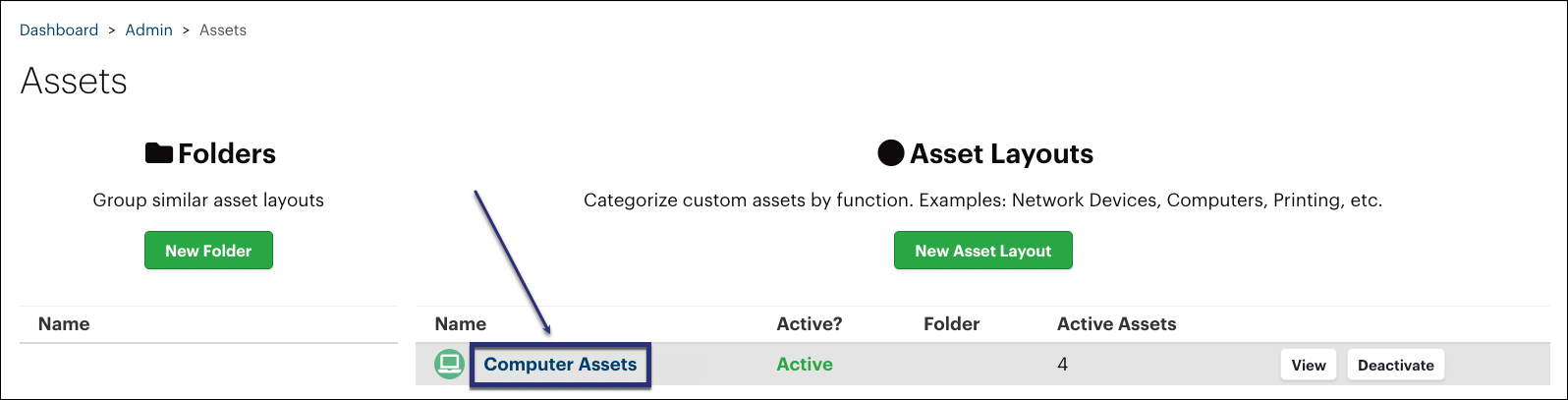The height and width of the screenshot is (400, 1568).
Task: Click the folder icon next to Folders heading
Action: pos(159,153)
